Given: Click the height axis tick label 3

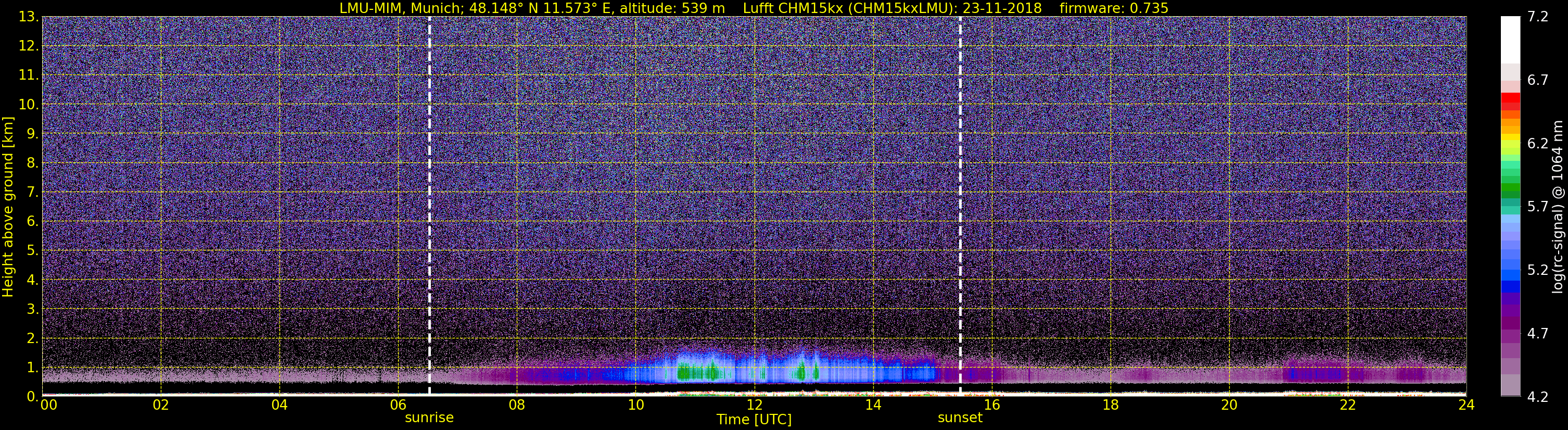Looking at the screenshot, I should pos(32,309).
